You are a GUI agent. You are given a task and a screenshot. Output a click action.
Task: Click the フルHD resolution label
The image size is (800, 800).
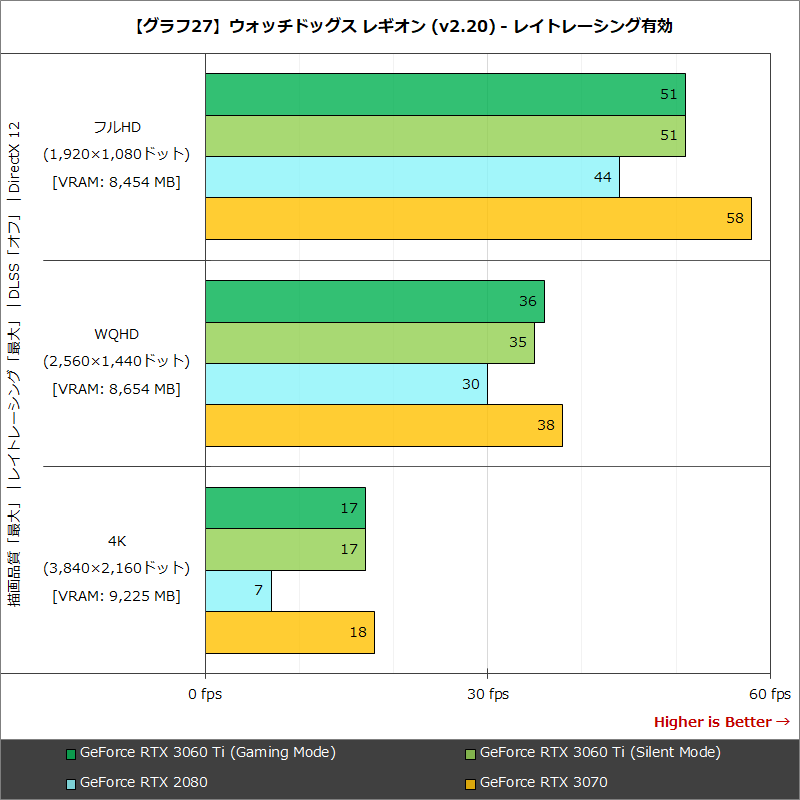[117, 127]
